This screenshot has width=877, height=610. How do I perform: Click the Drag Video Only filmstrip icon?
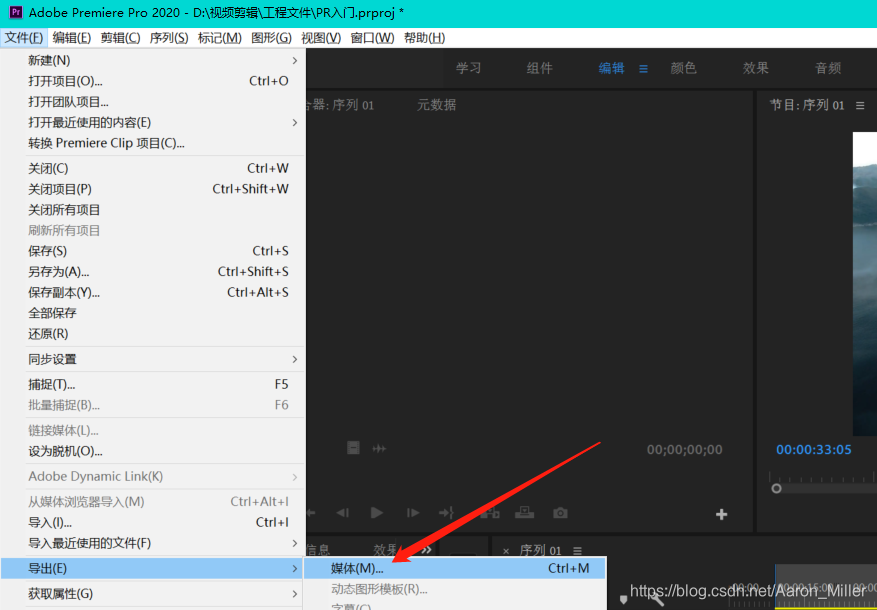coord(353,448)
